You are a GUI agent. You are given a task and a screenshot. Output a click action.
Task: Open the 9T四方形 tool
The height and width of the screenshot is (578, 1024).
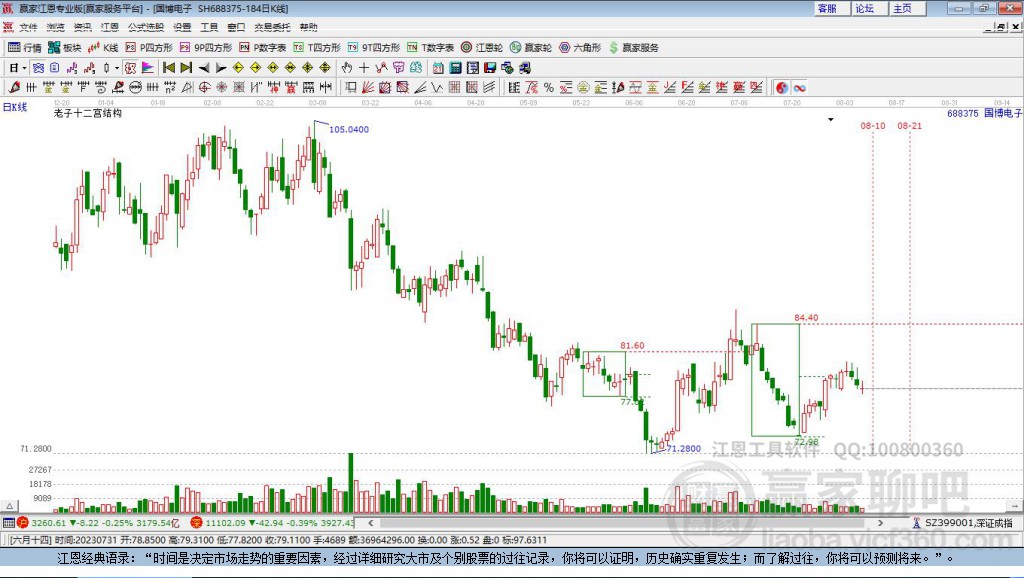pyautogui.click(x=374, y=48)
